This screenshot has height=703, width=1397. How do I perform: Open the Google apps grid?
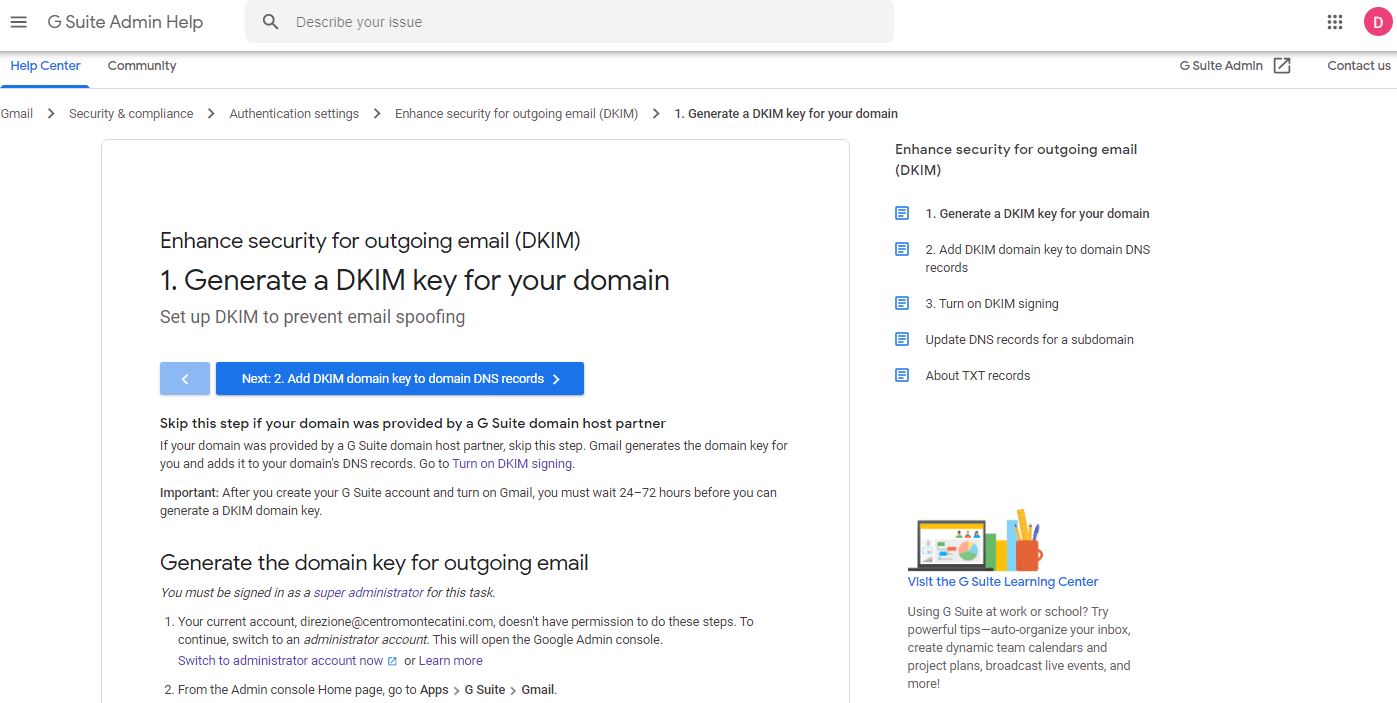click(x=1335, y=22)
